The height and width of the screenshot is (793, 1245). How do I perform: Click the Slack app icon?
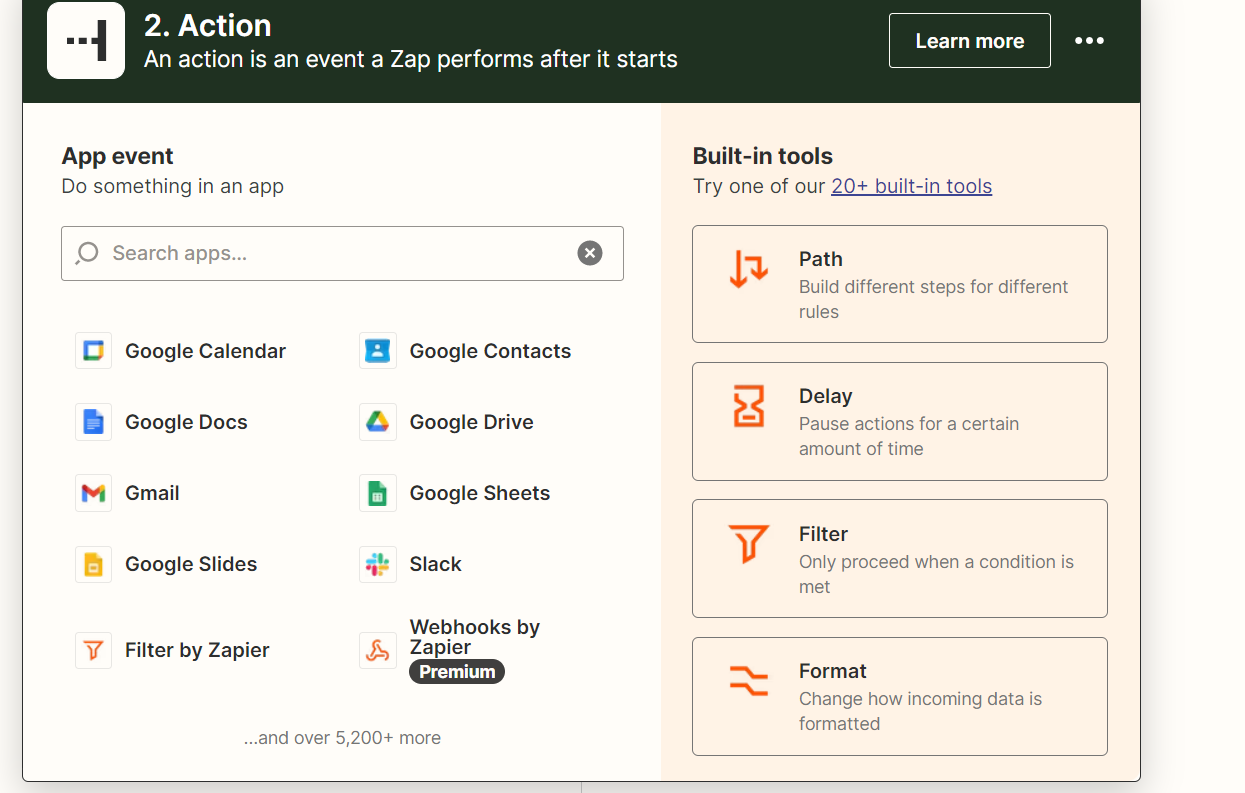(377, 563)
